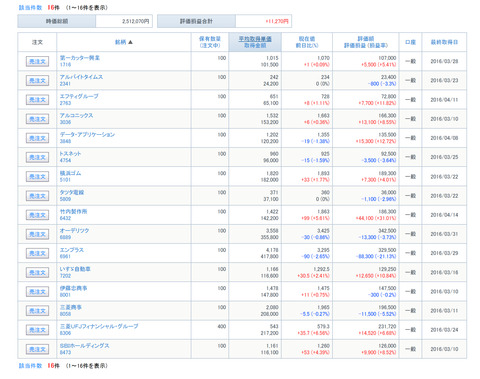Open the いすゞ自動車 stock link
The height and width of the screenshot is (379, 480).
[75, 269]
